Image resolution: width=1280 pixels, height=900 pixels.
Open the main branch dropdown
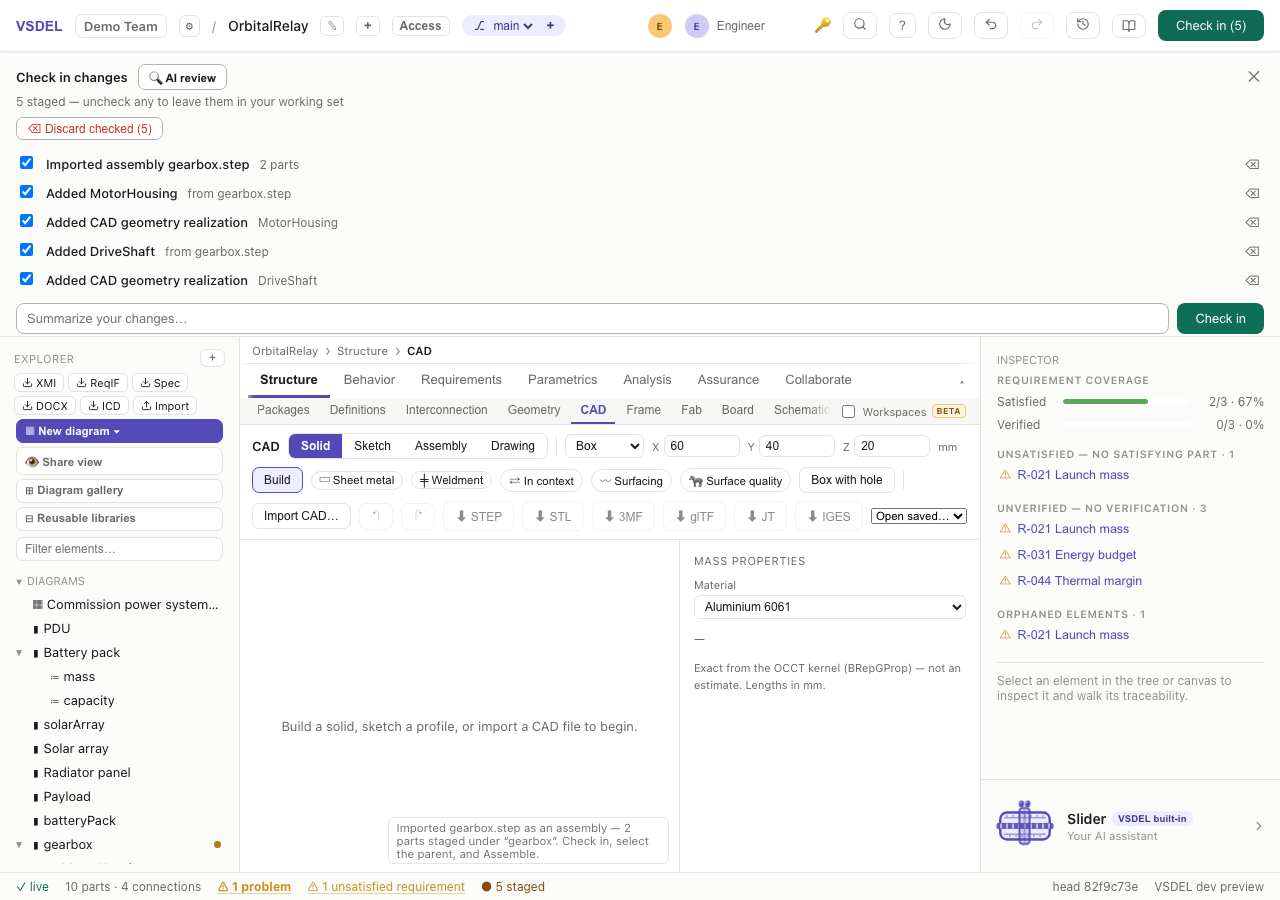pos(513,26)
